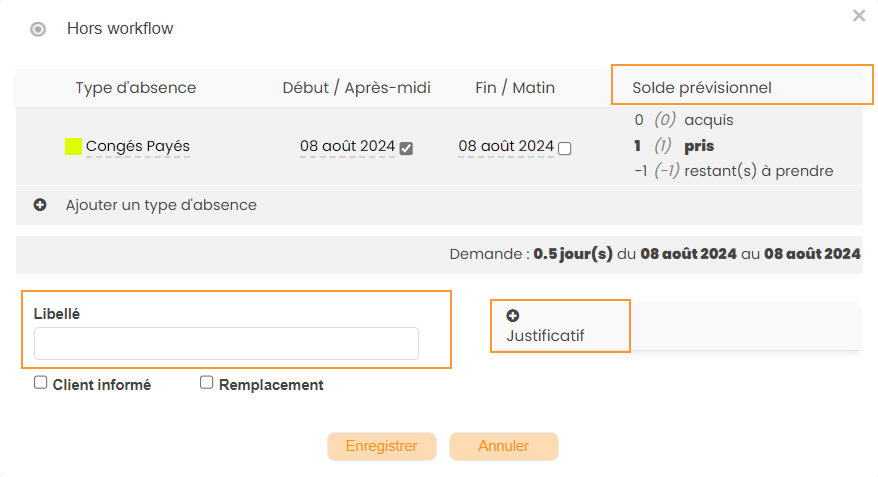Focus the Libellé text field
Screen dimensions: 878x477
(x=226, y=343)
